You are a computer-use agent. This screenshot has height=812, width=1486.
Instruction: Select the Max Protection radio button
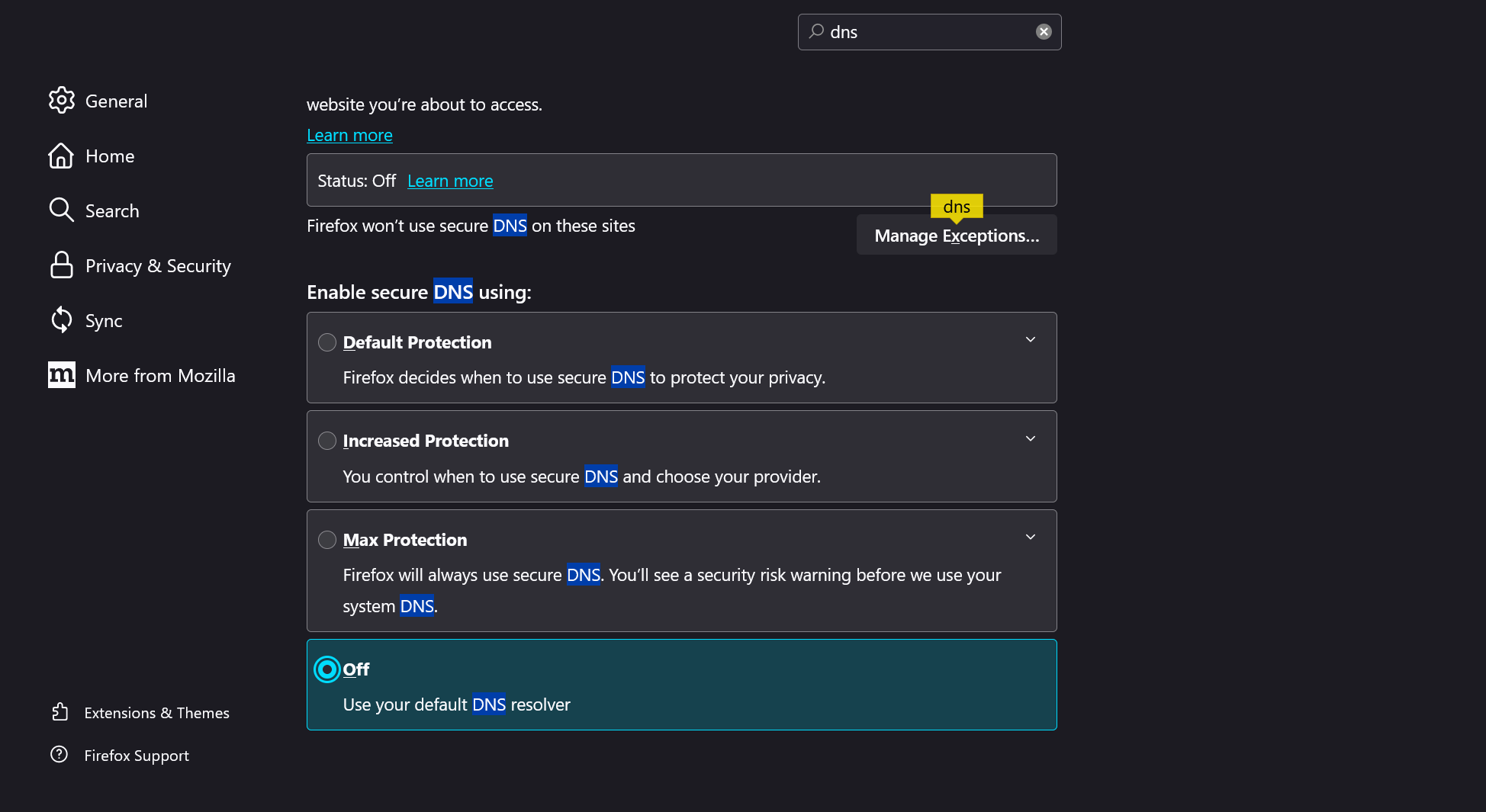[327, 540]
